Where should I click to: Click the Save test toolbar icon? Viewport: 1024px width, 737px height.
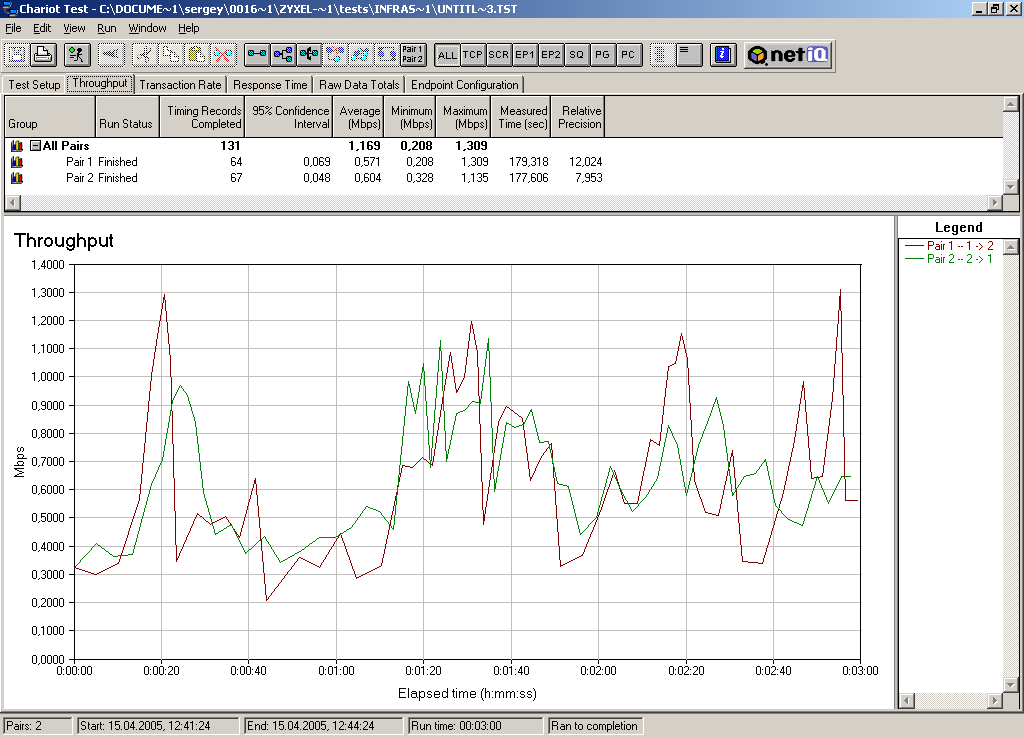pyautogui.click(x=18, y=55)
